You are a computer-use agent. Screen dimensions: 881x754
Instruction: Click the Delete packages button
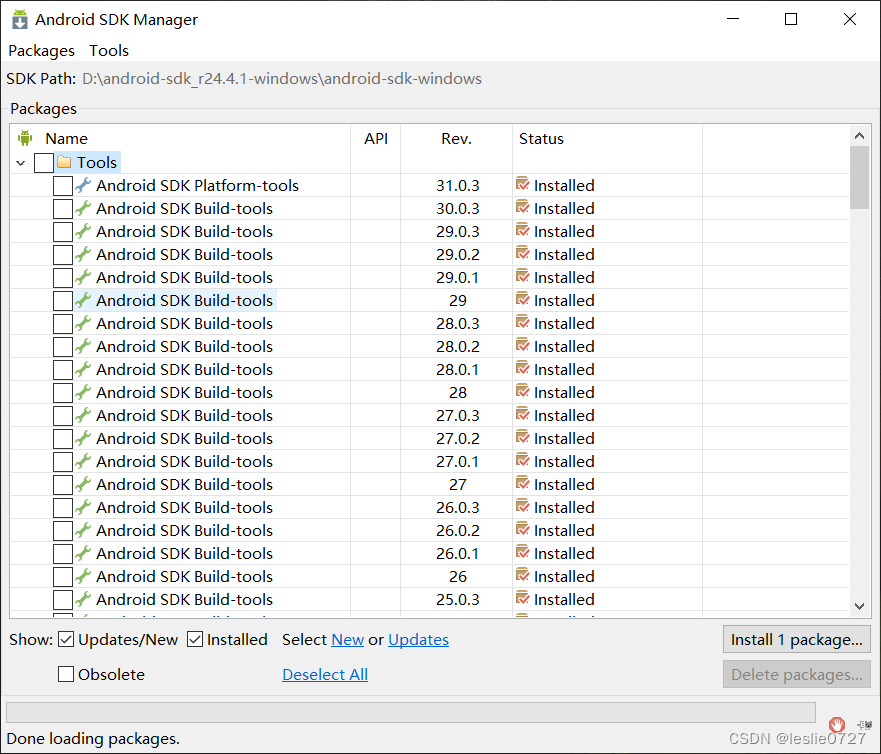(797, 674)
